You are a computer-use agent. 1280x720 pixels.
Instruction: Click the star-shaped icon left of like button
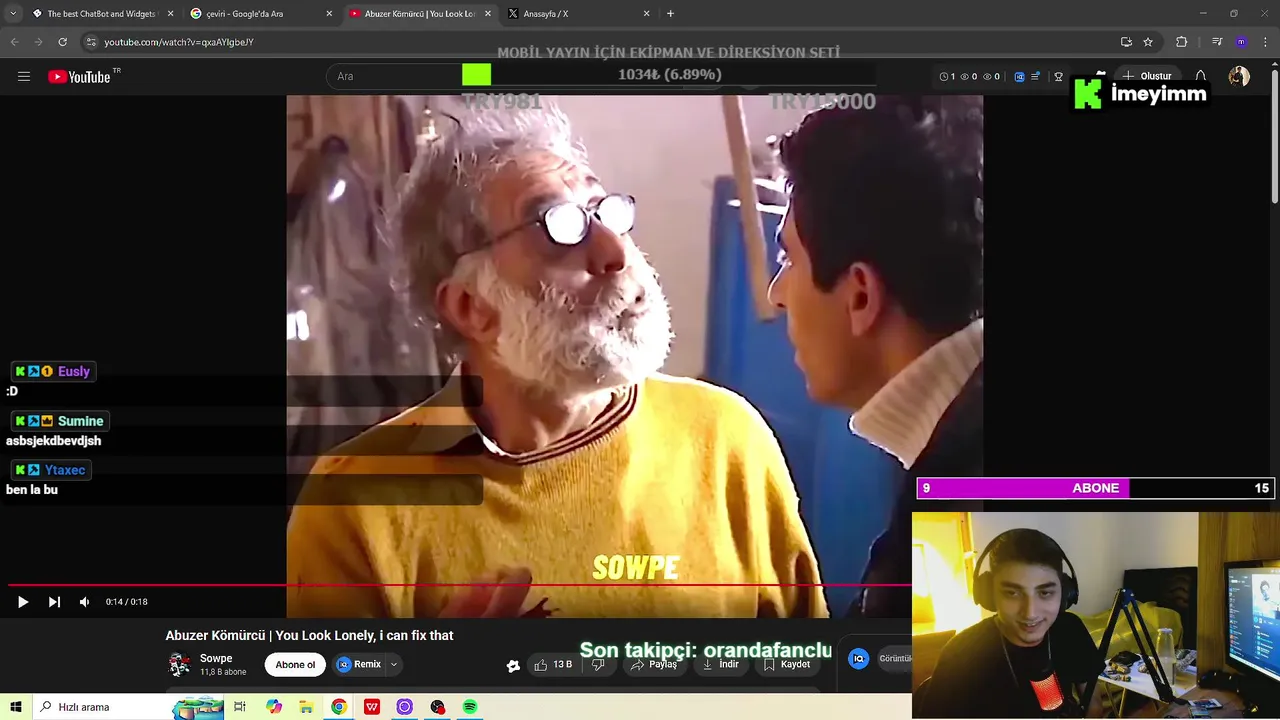coord(513,666)
